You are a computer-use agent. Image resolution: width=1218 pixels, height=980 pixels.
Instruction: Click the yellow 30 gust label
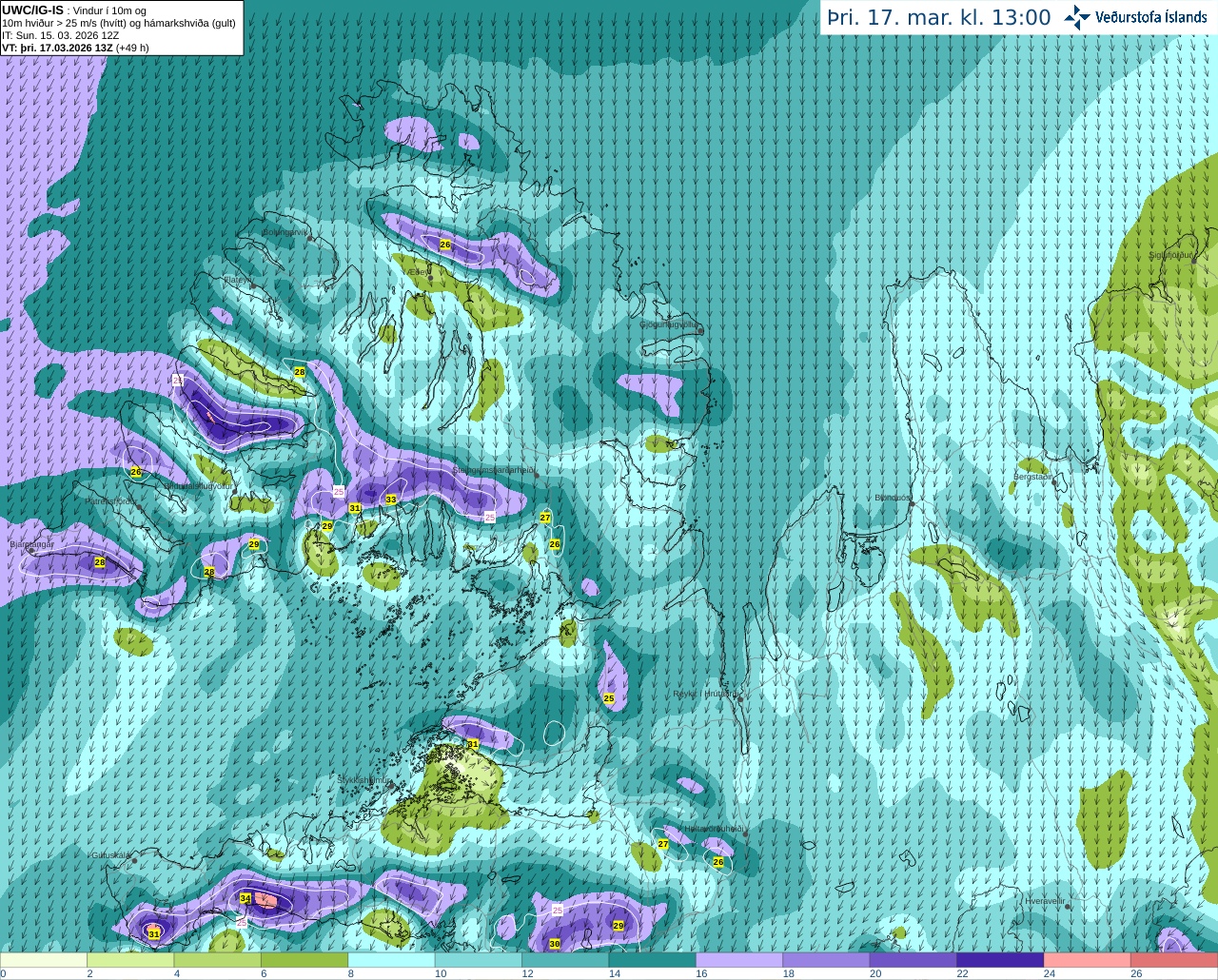coord(555,944)
